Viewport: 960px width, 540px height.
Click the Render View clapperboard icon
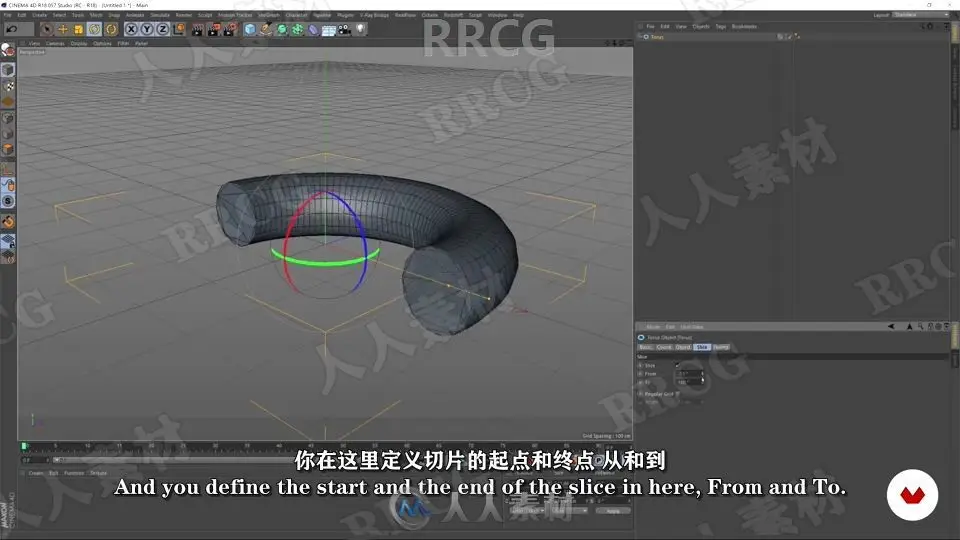pyautogui.click(x=198, y=29)
